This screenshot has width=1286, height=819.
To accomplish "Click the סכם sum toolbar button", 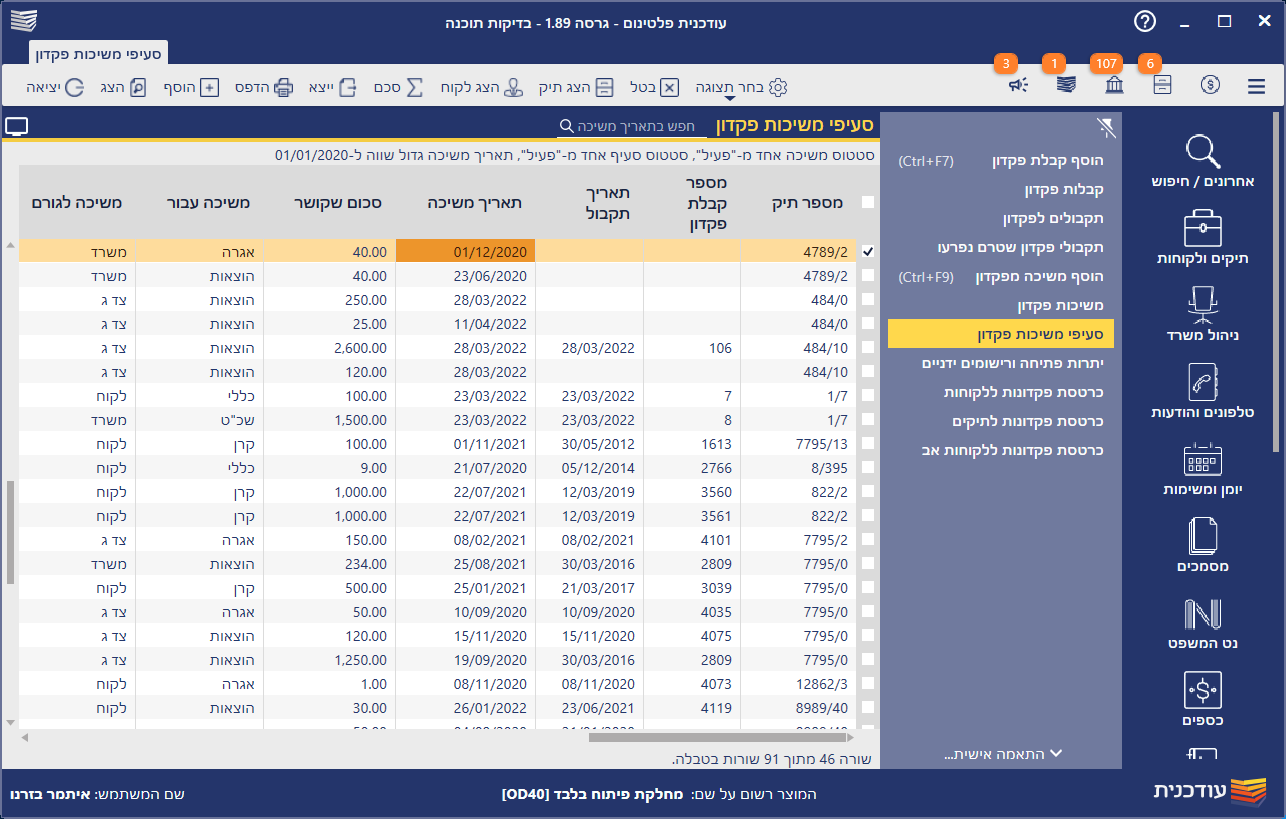I will [x=400, y=87].
